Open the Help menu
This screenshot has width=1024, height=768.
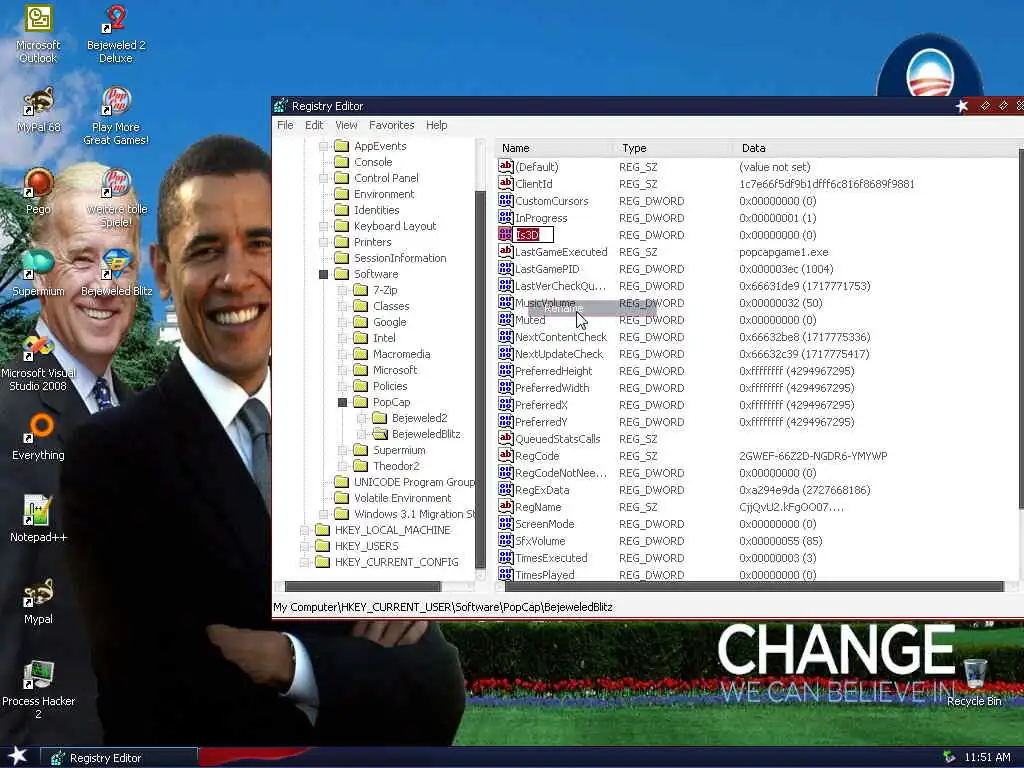(x=436, y=125)
